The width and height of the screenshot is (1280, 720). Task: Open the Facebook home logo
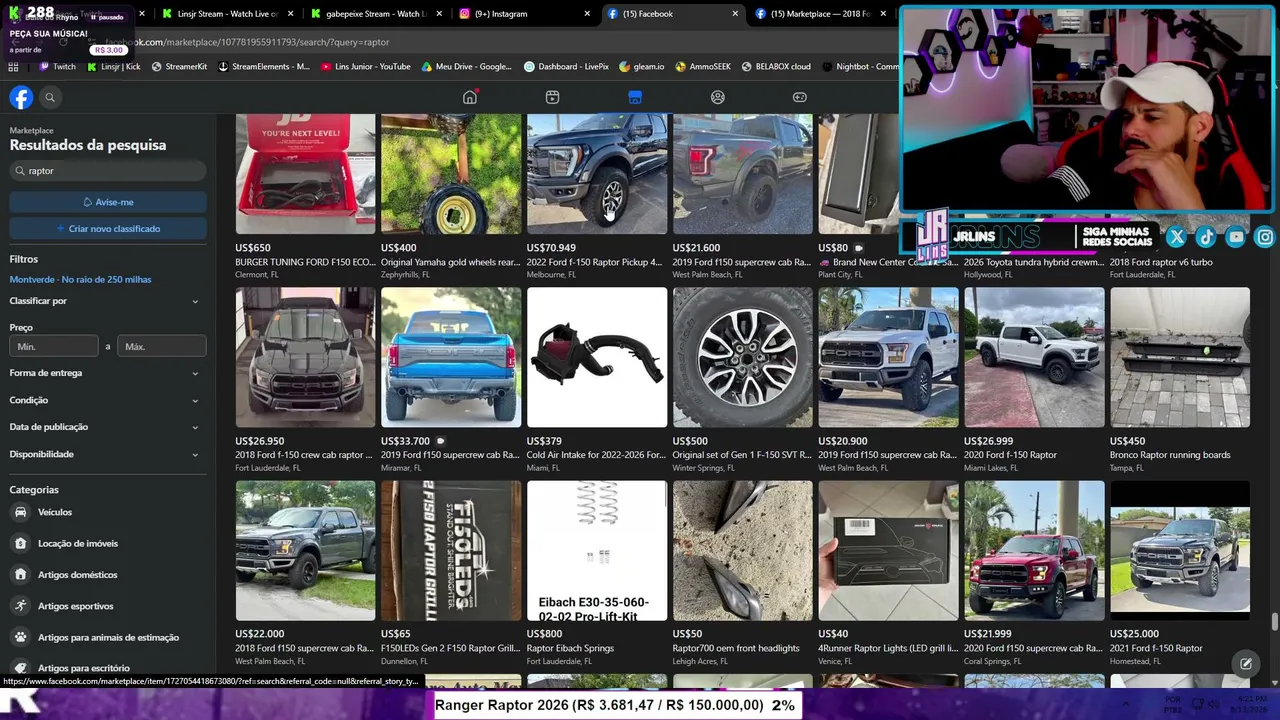(x=21, y=97)
